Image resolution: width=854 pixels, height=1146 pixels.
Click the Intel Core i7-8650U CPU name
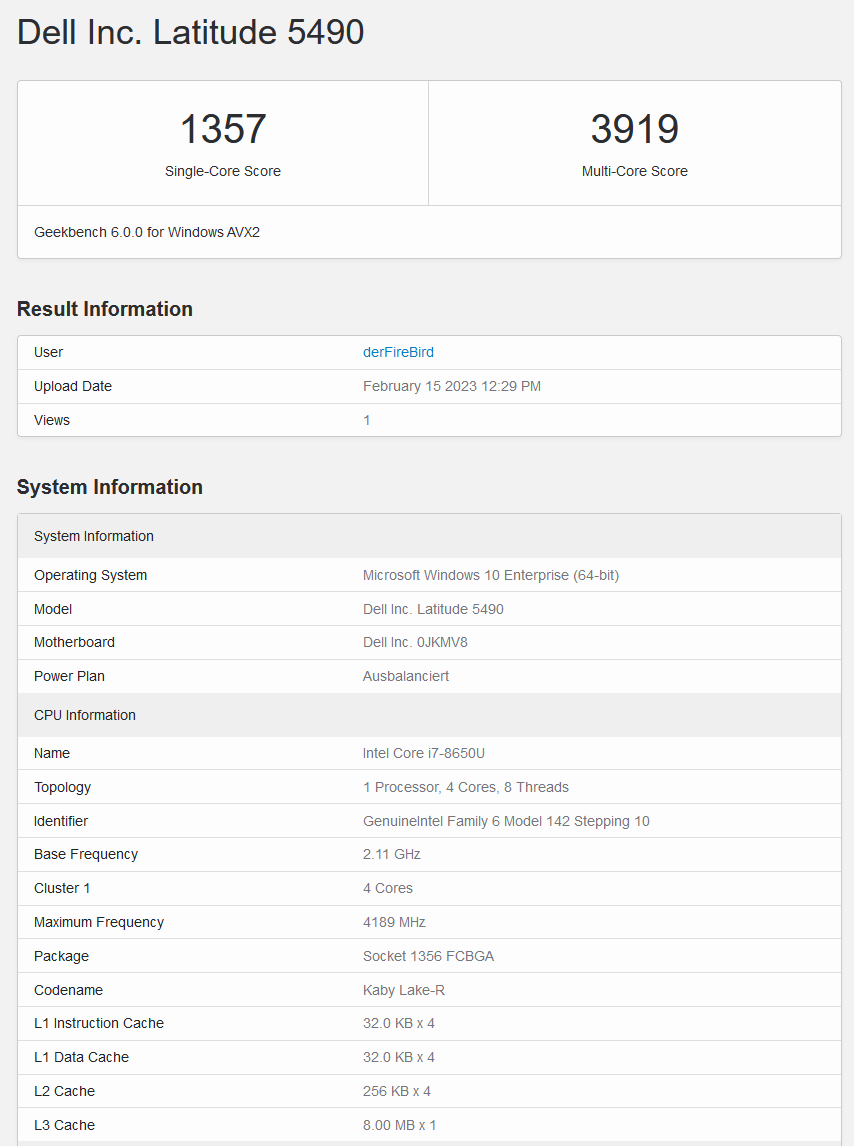424,753
